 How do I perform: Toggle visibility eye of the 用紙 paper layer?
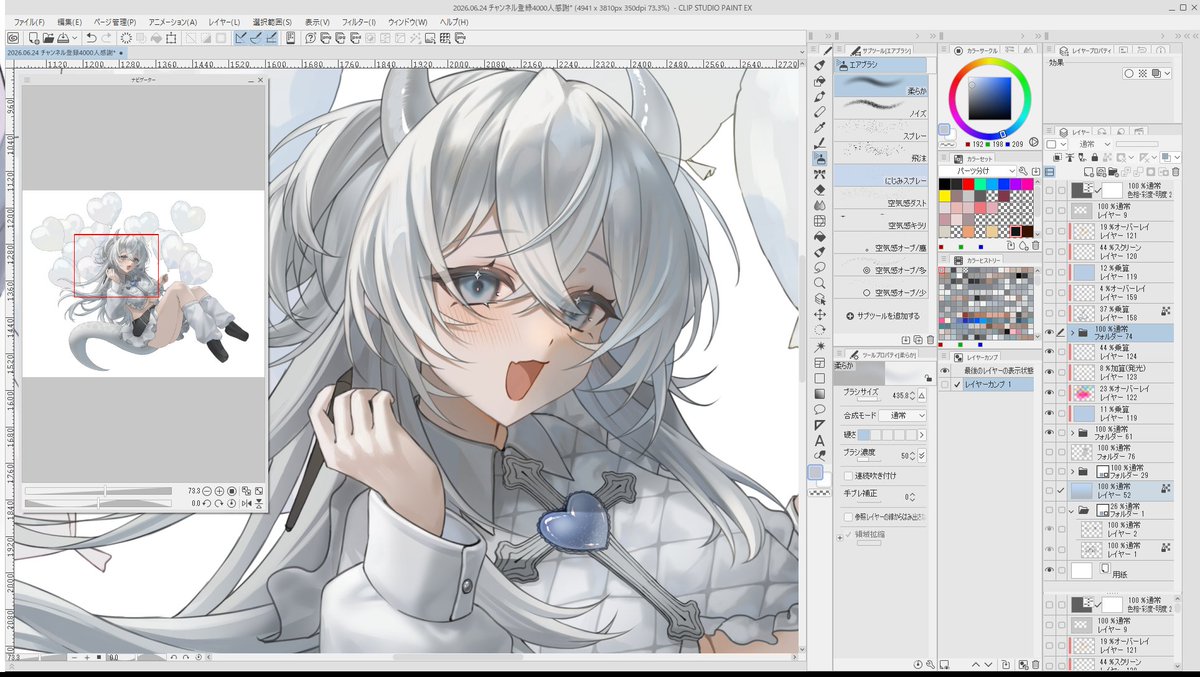coord(1049,570)
